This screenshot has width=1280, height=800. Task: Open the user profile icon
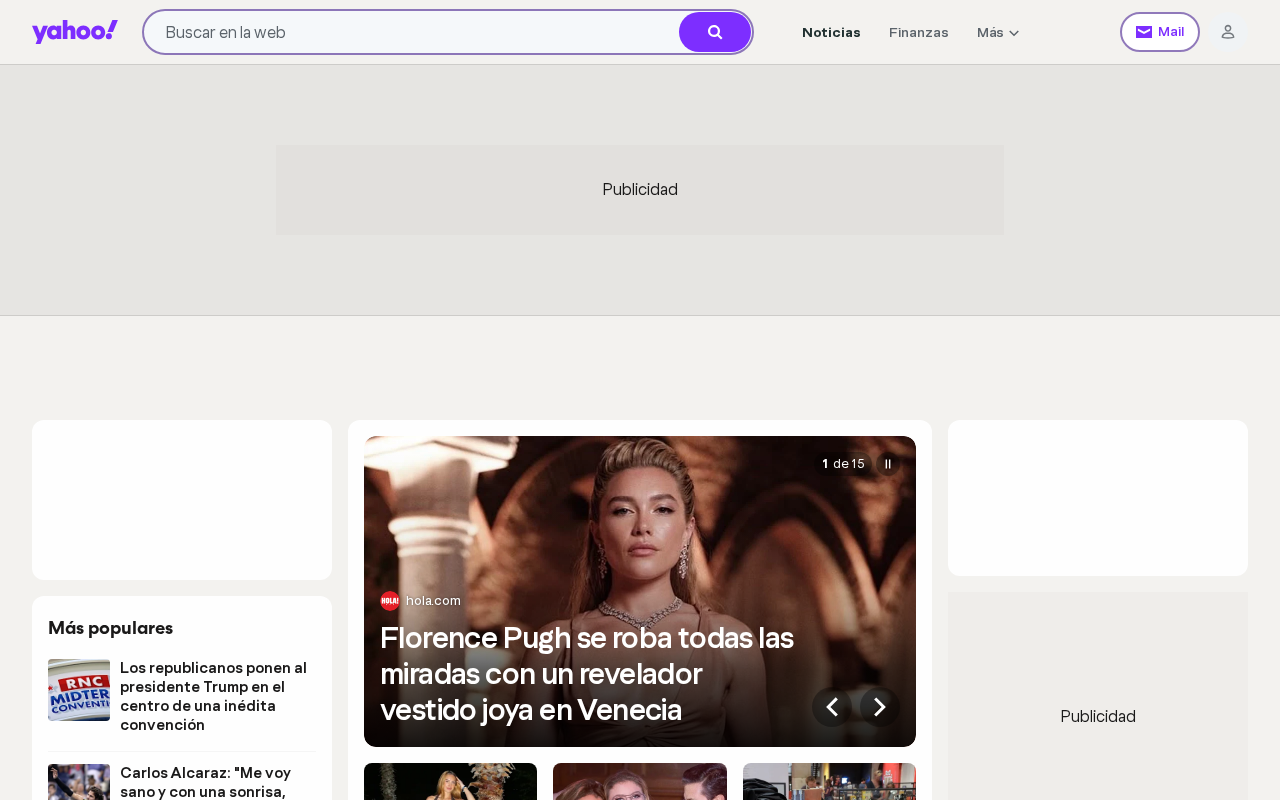point(1228,32)
